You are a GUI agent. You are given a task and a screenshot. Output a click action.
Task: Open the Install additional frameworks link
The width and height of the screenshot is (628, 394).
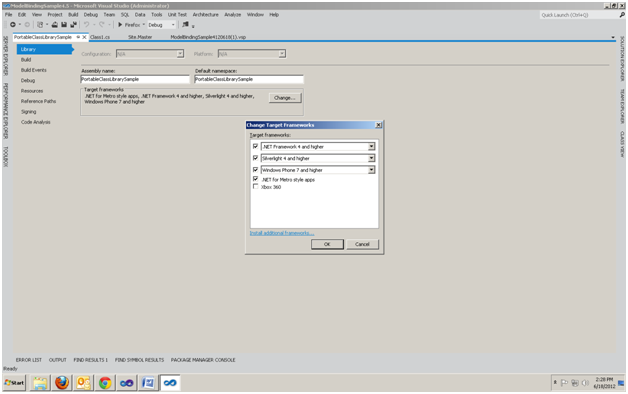pyautogui.click(x=282, y=233)
